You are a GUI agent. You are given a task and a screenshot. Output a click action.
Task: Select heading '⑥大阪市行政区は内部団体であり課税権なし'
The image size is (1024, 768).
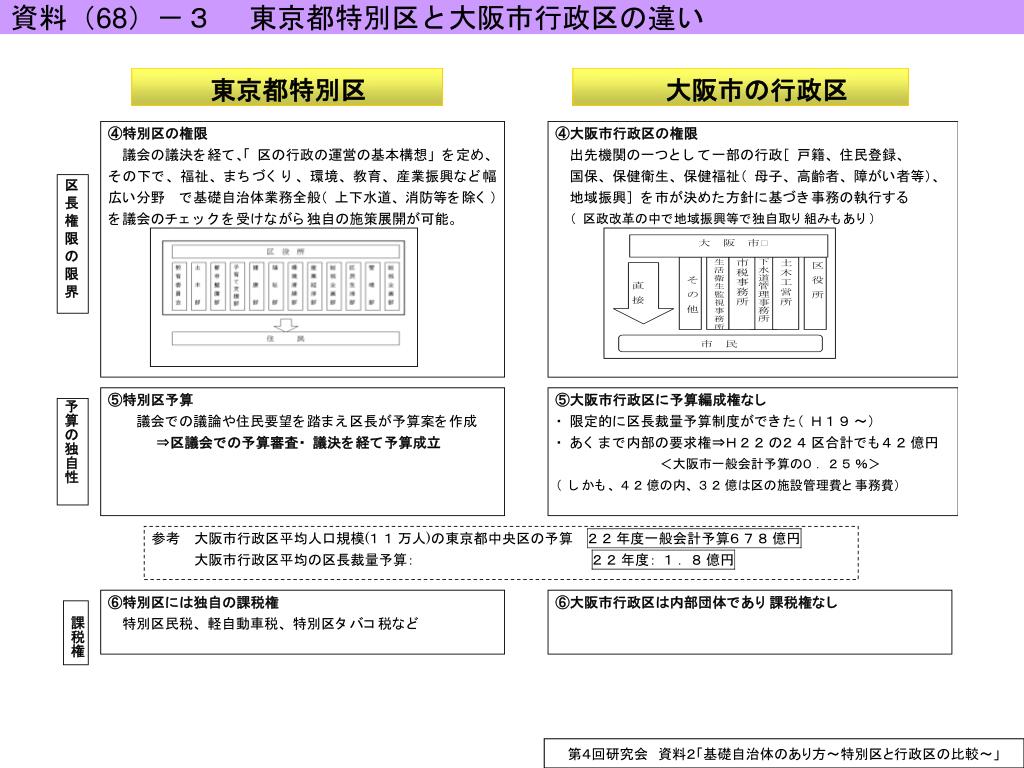point(696,602)
